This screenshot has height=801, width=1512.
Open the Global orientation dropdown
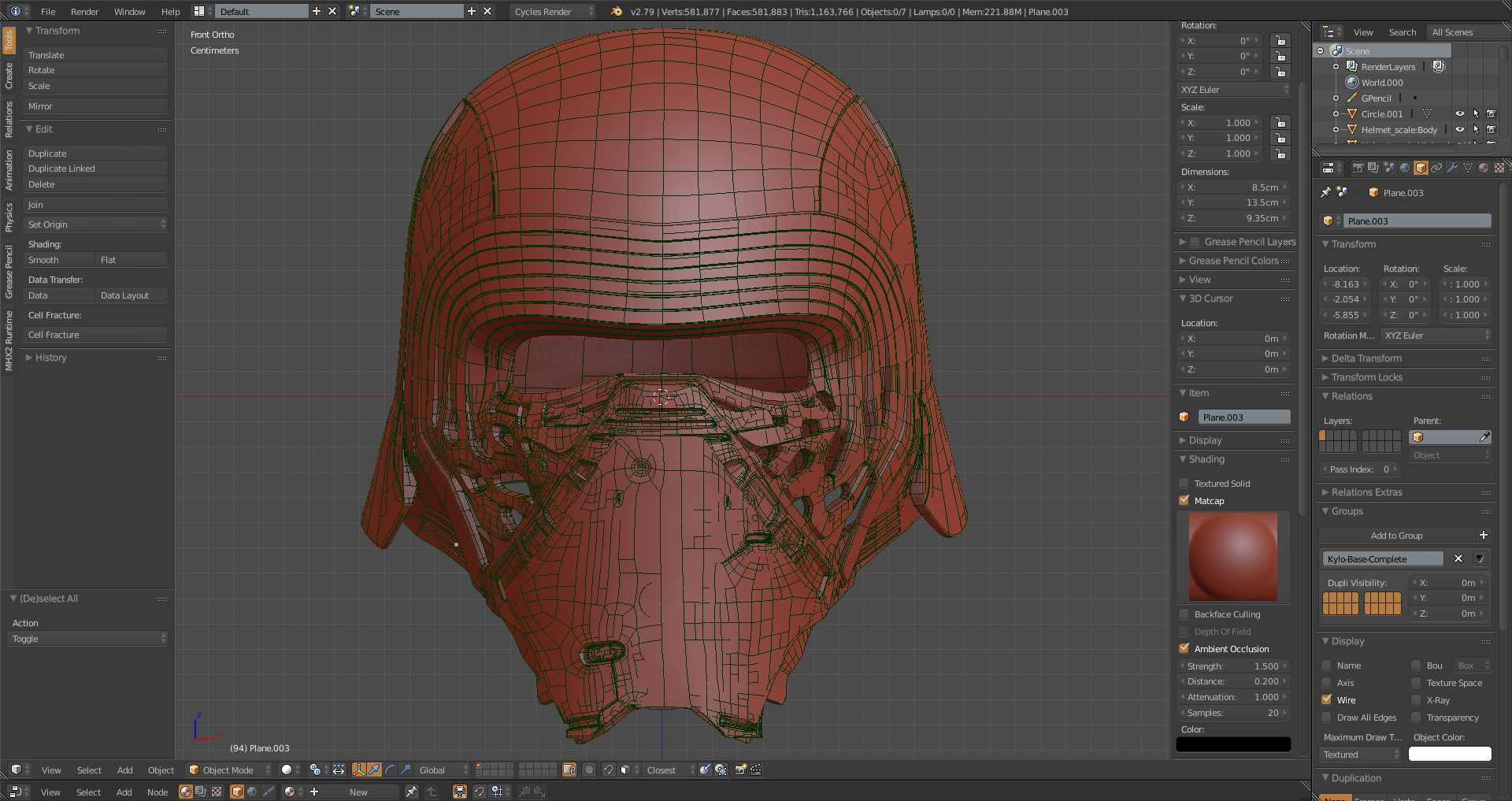443,769
